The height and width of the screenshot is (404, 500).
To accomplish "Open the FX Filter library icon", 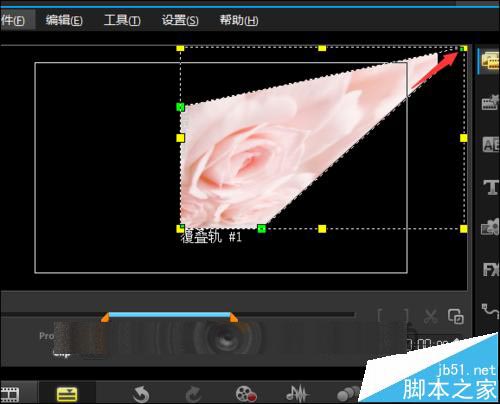I will pyautogui.click(x=491, y=269).
